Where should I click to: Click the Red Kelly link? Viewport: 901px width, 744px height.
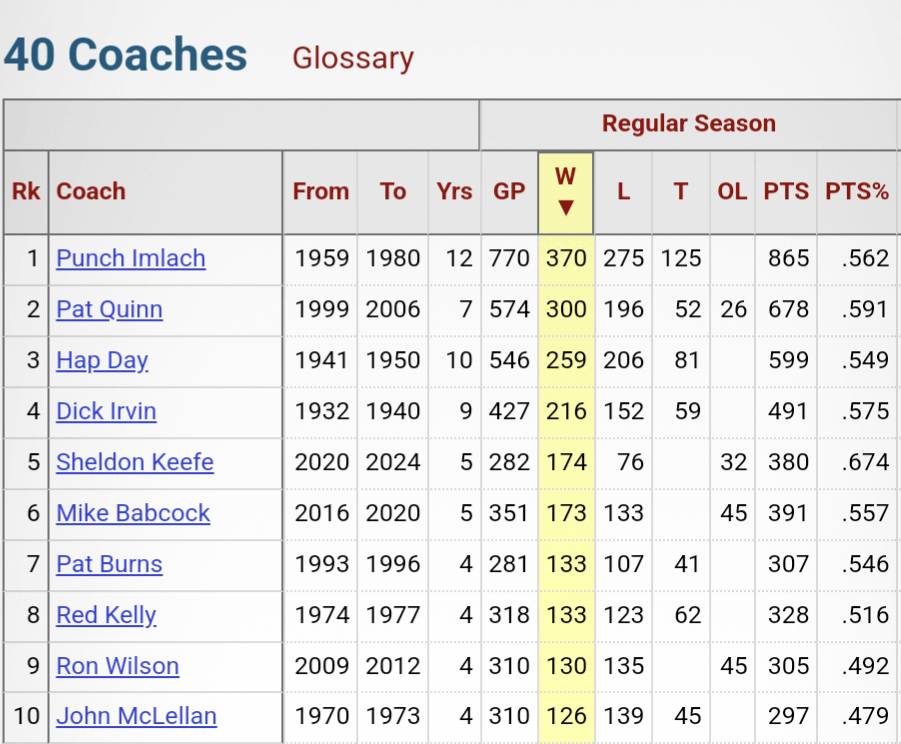(x=106, y=615)
